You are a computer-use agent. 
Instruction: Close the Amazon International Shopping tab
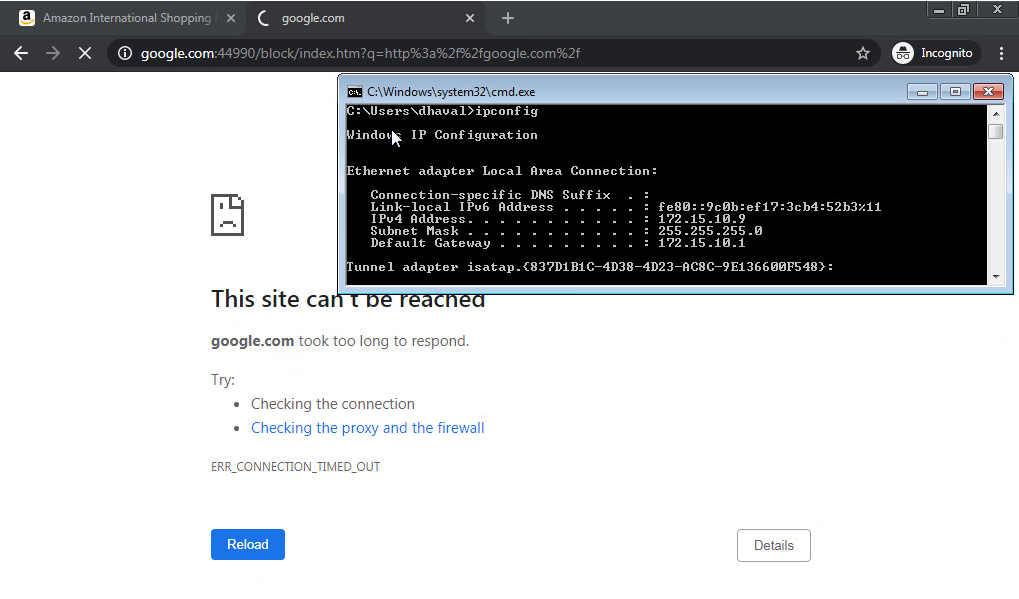pyautogui.click(x=231, y=18)
